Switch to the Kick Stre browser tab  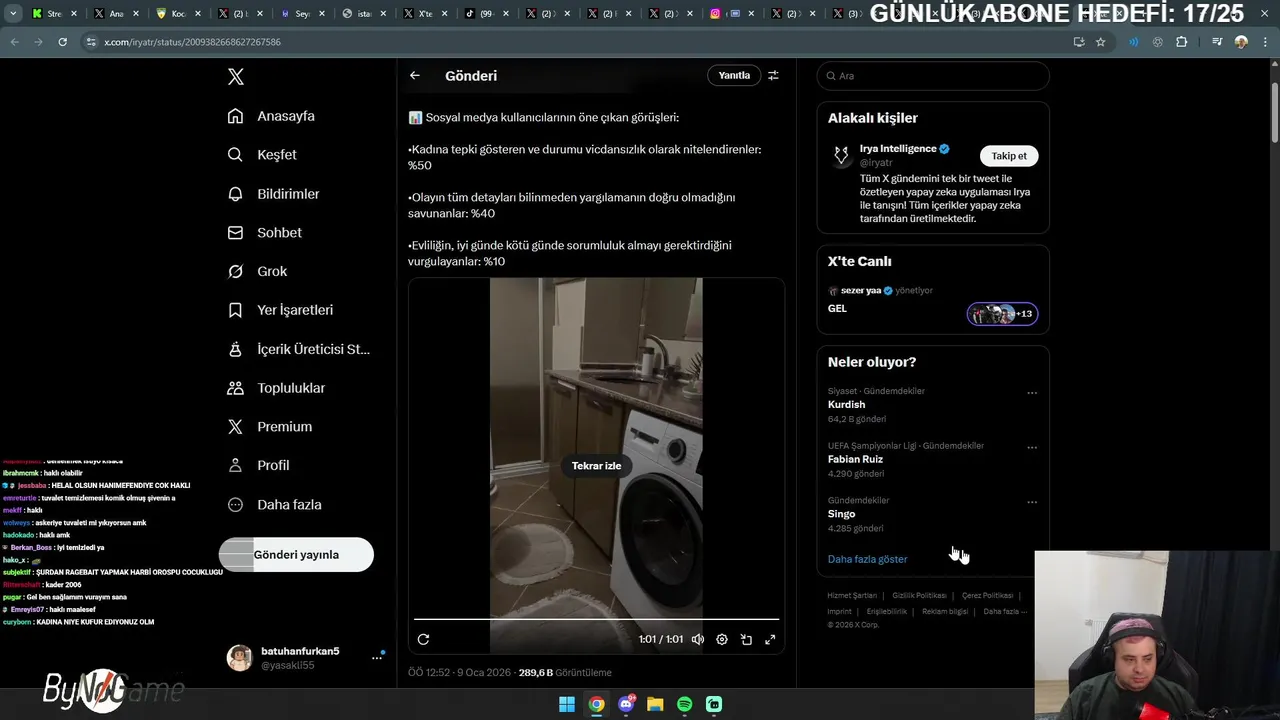tap(52, 14)
